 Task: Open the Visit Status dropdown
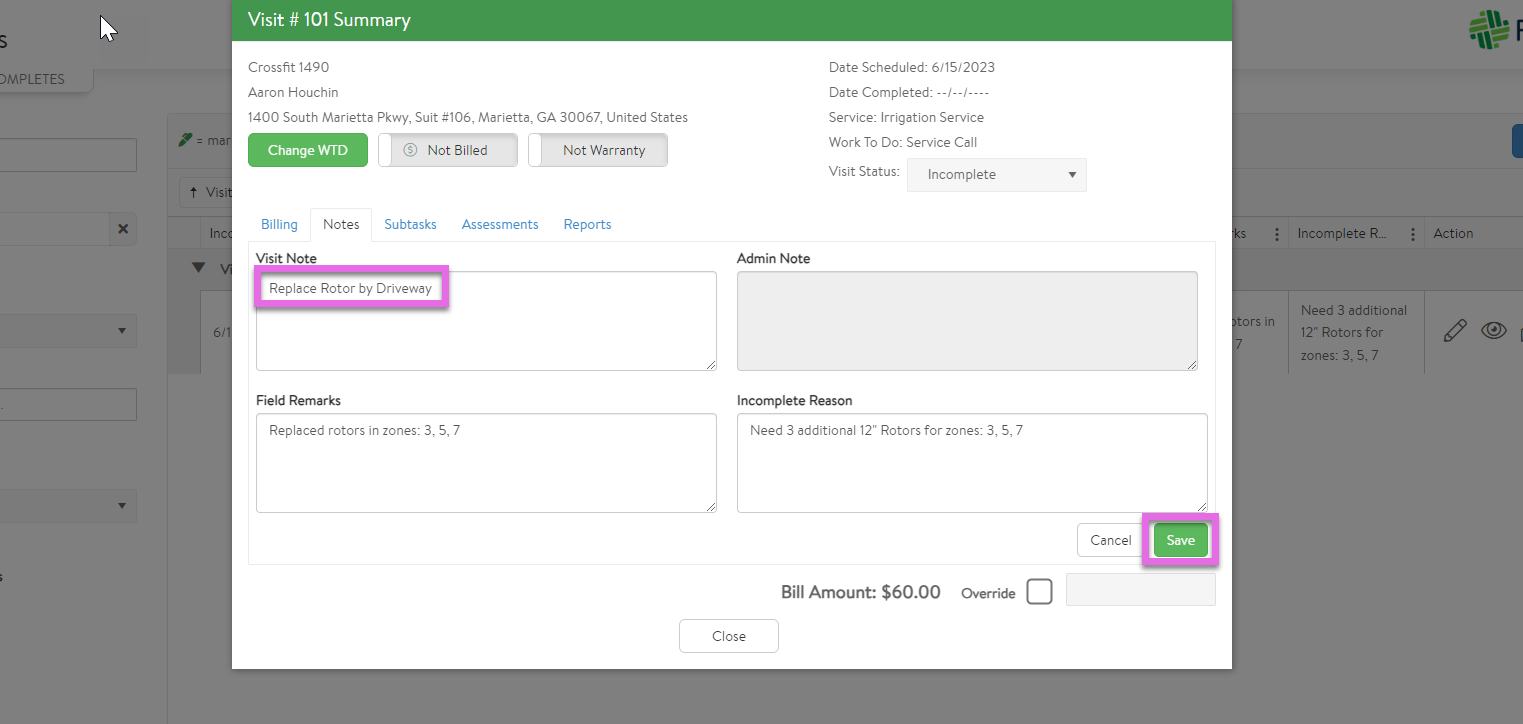pos(996,175)
